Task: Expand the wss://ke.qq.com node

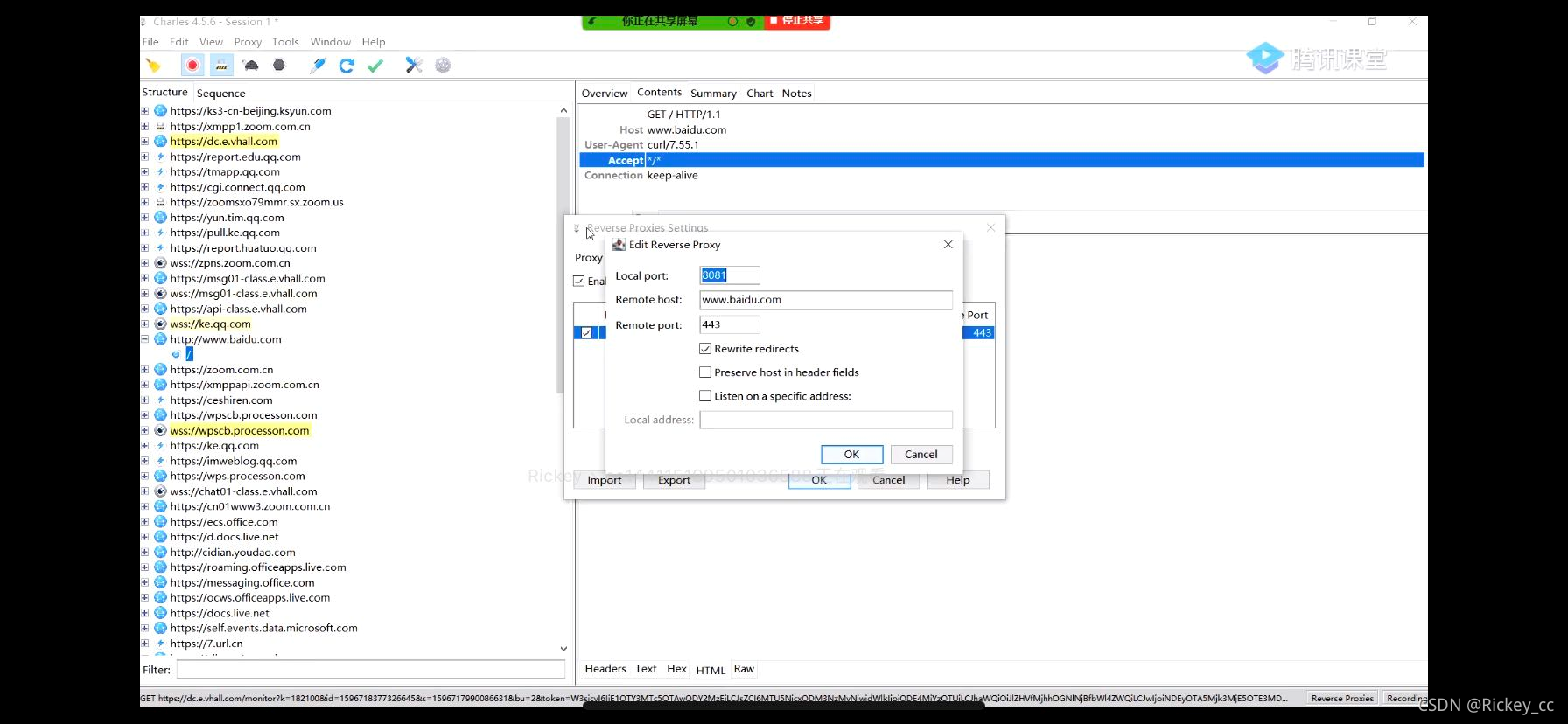Action: (145, 324)
